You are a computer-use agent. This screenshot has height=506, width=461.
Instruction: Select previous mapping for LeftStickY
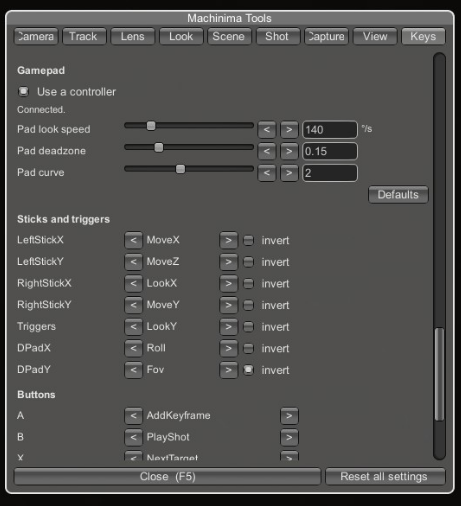click(133, 262)
